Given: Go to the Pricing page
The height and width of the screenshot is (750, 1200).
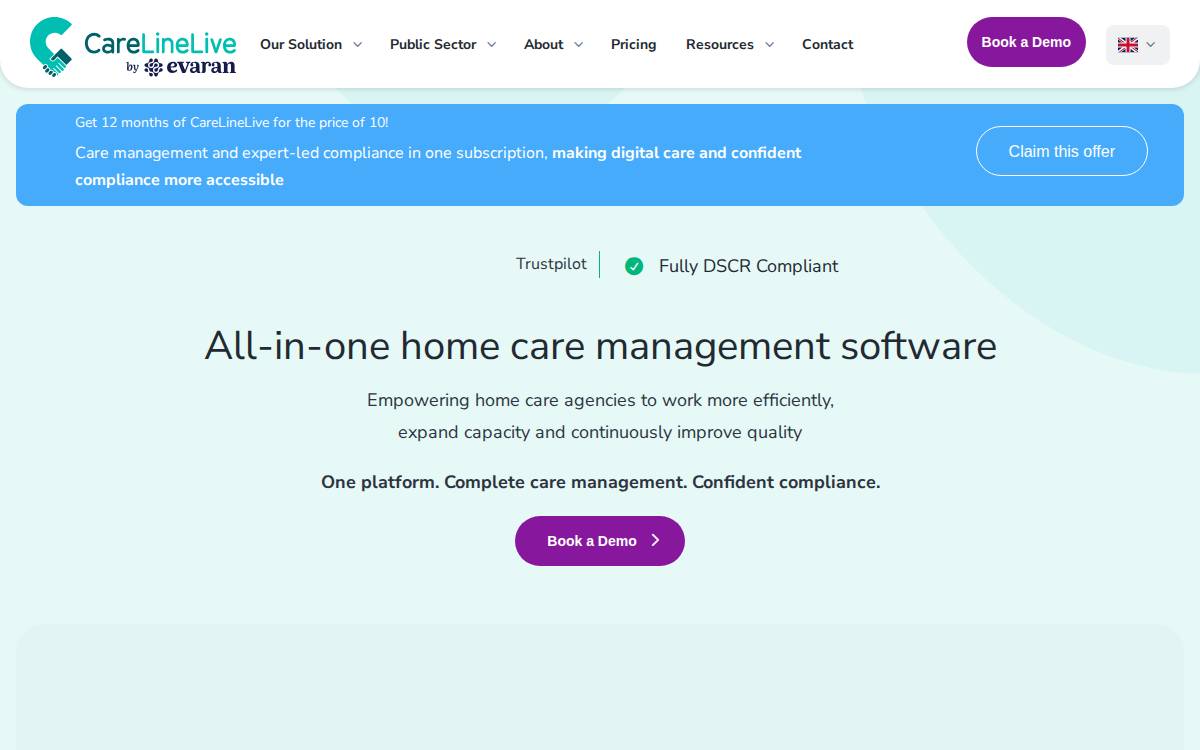Looking at the screenshot, I should pos(634,44).
